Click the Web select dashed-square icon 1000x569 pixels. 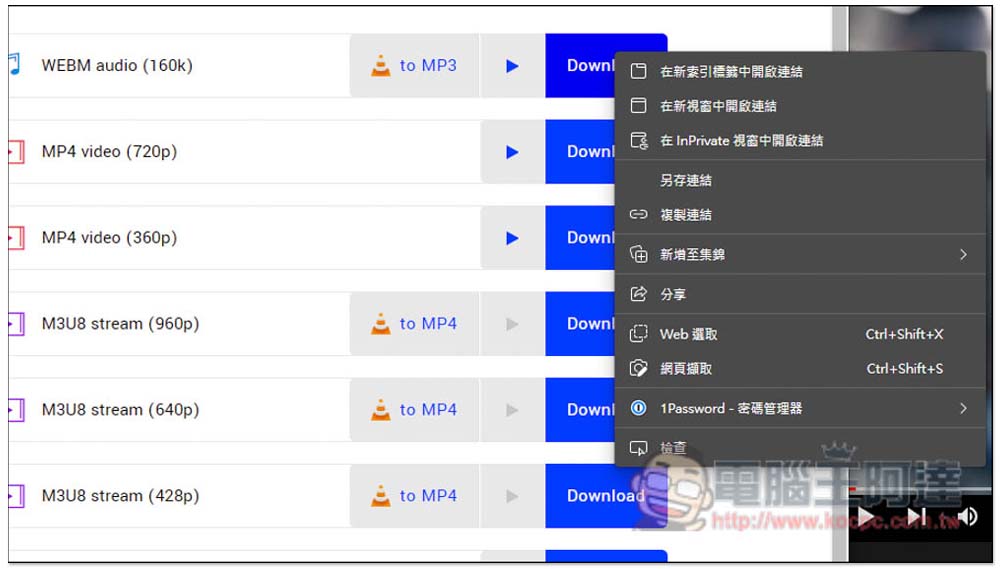click(x=638, y=334)
